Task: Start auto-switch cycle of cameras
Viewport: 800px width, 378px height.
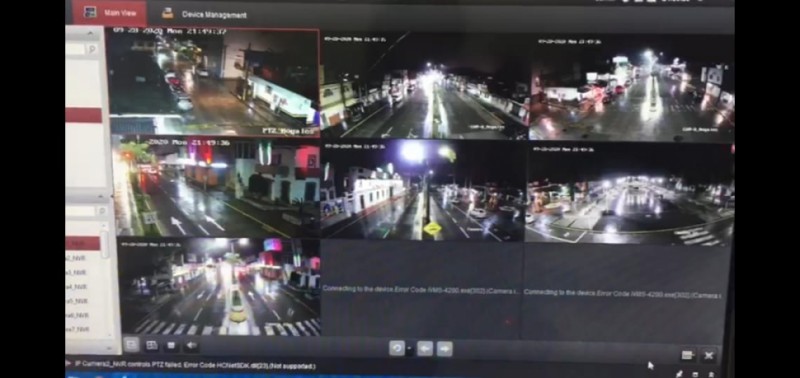Action: pos(397,348)
